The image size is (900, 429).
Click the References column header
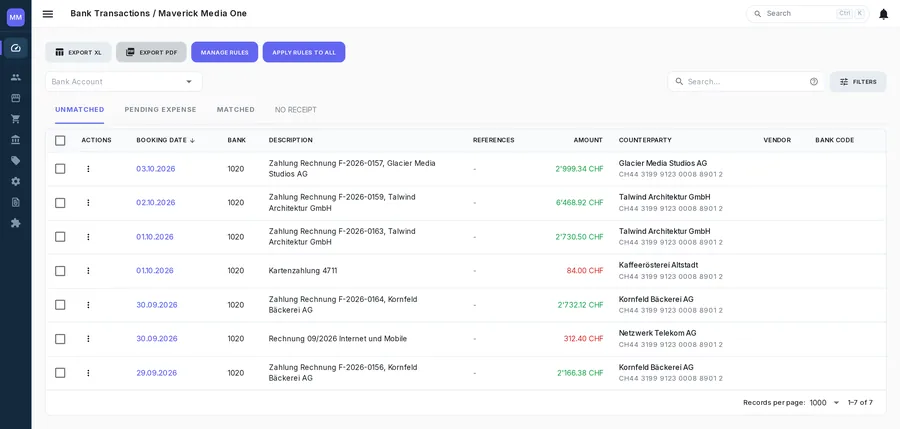(x=494, y=140)
